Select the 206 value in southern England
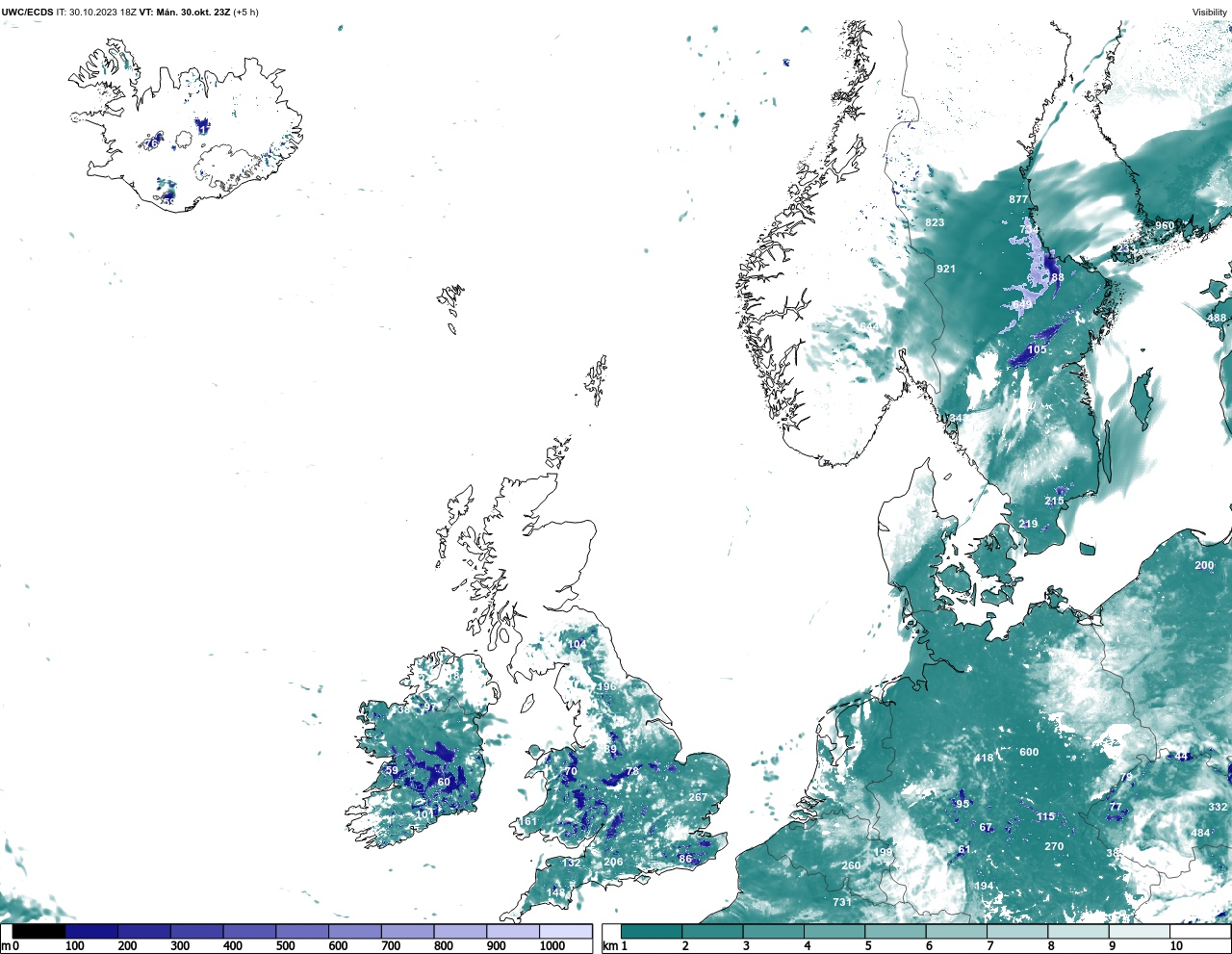The height and width of the screenshot is (954, 1232). [613, 863]
